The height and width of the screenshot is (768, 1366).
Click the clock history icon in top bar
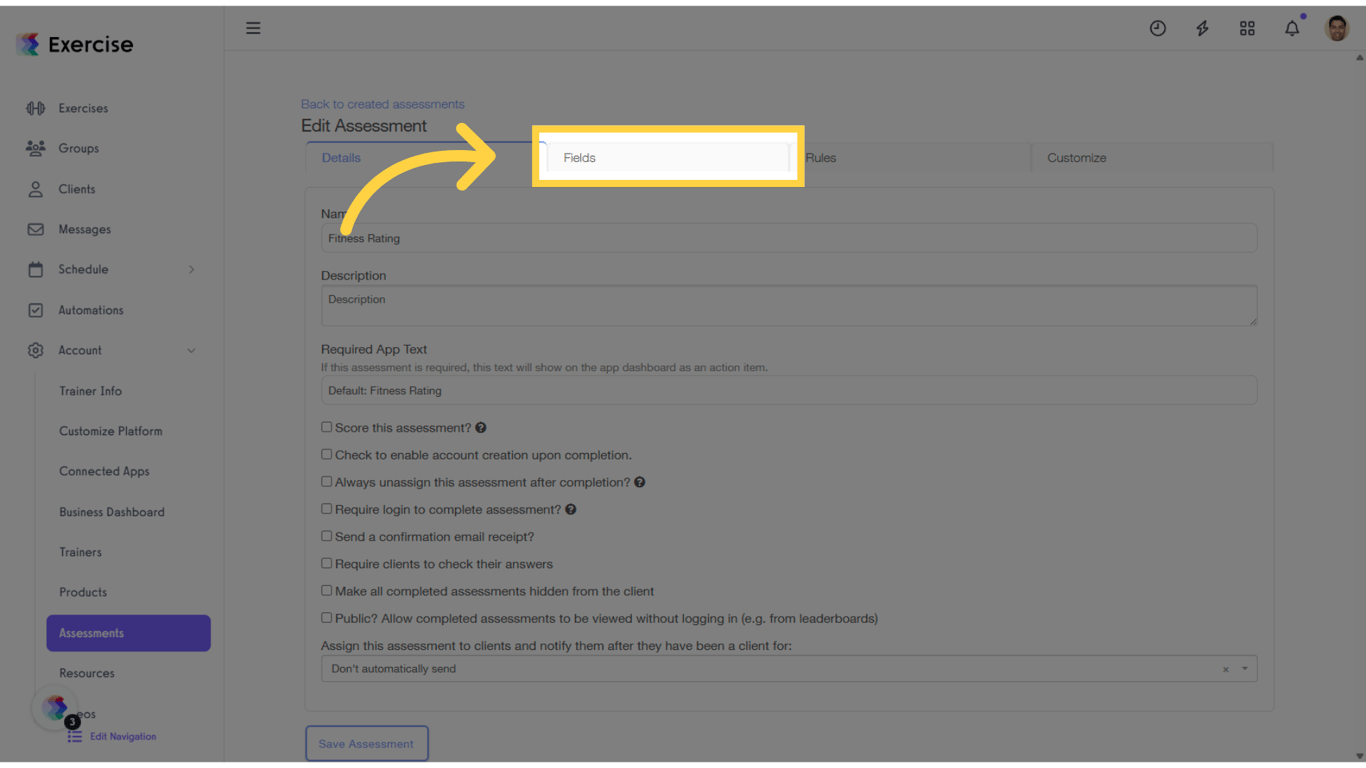[x=1157, y=28]
